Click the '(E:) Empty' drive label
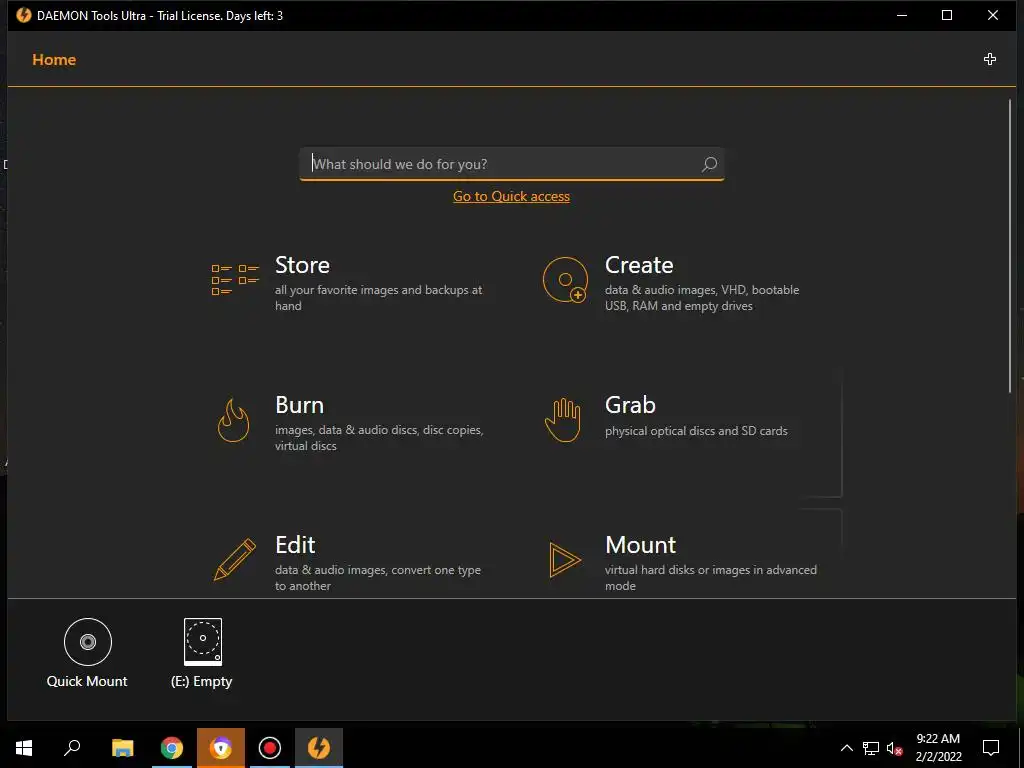The width and height of the screenshot is (1024, 768). [202, 681]
